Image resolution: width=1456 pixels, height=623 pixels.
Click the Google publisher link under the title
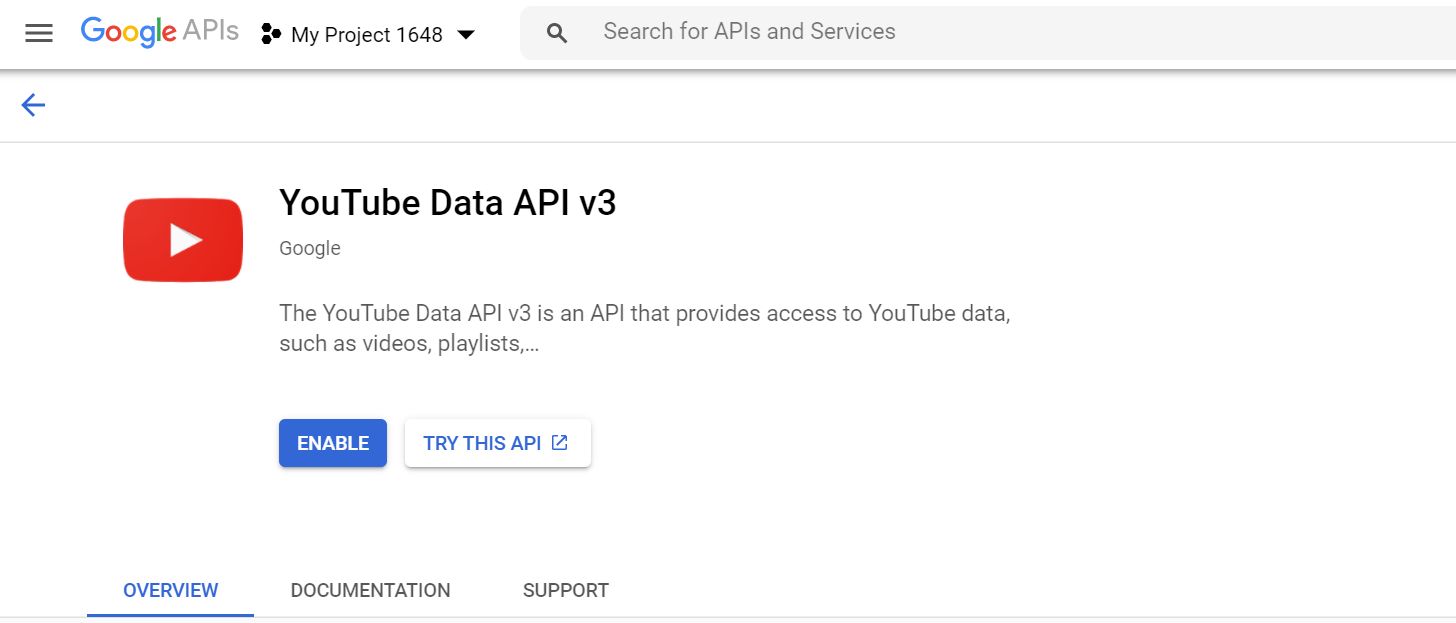309,247
